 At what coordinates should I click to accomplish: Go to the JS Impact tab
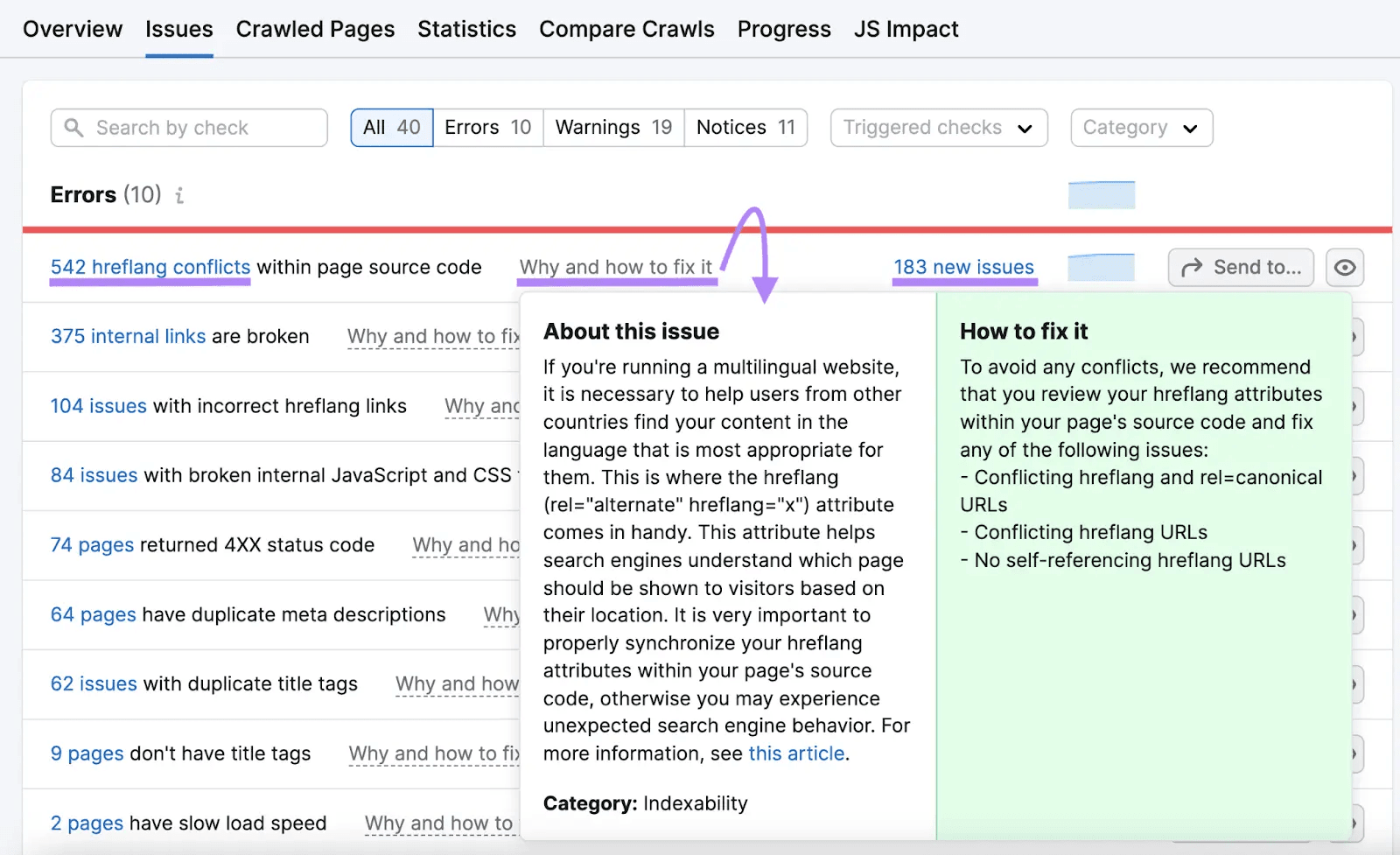click(906, 29)
